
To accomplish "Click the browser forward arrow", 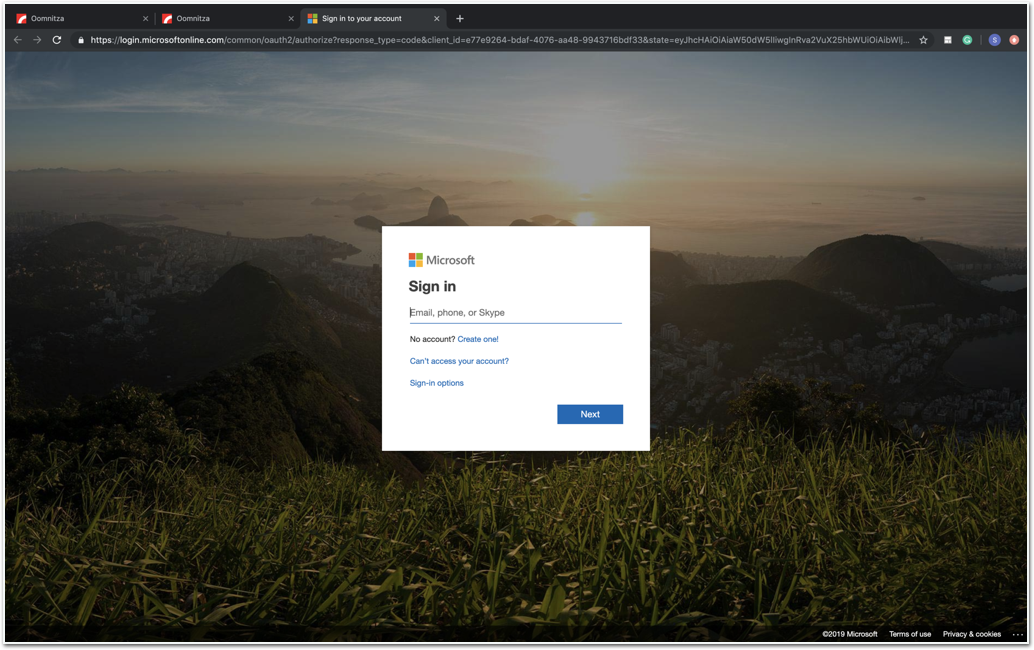I will [x=37, y=40].
